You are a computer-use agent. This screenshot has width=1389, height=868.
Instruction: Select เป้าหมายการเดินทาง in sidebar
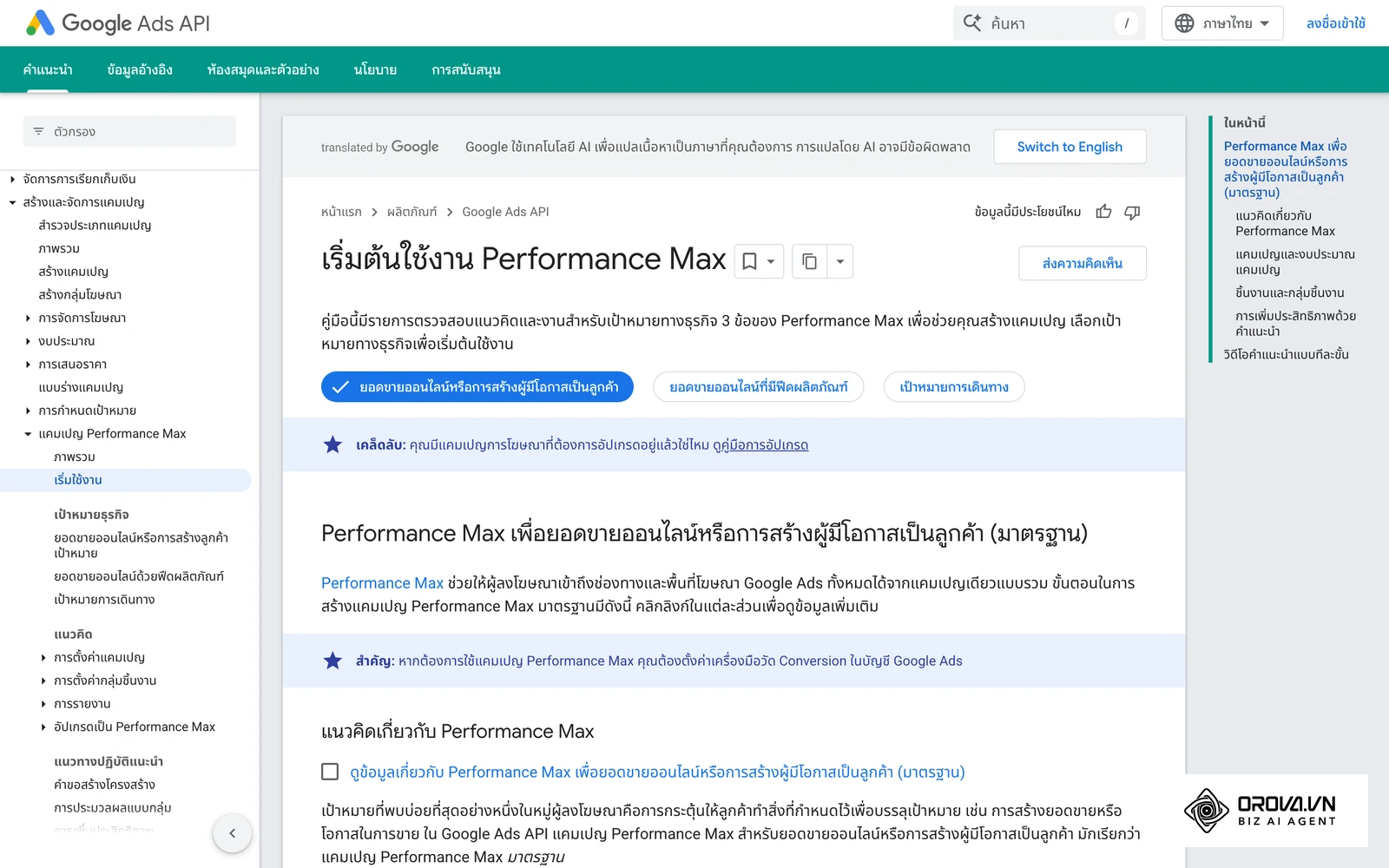104,600
